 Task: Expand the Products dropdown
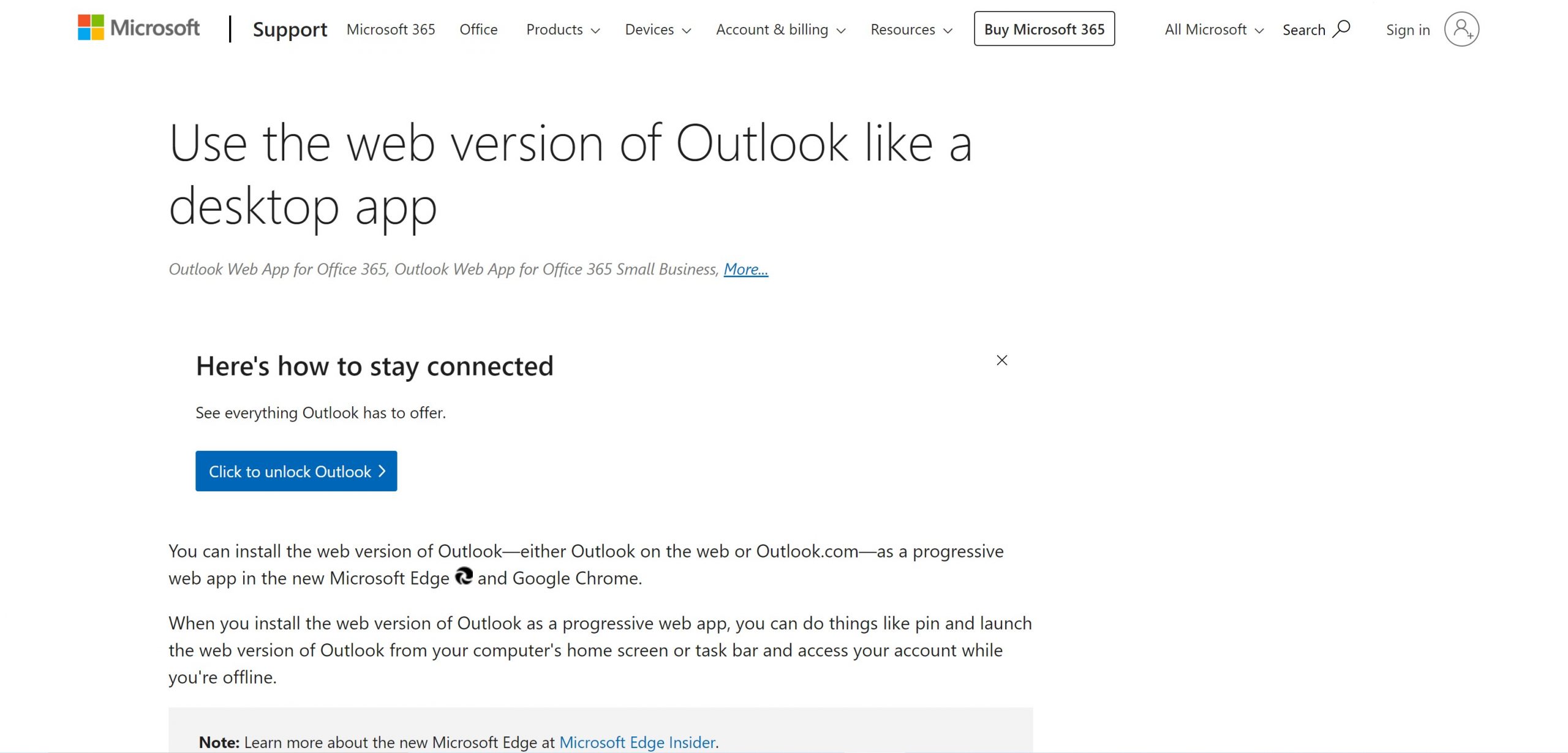(x=563, y=29)
